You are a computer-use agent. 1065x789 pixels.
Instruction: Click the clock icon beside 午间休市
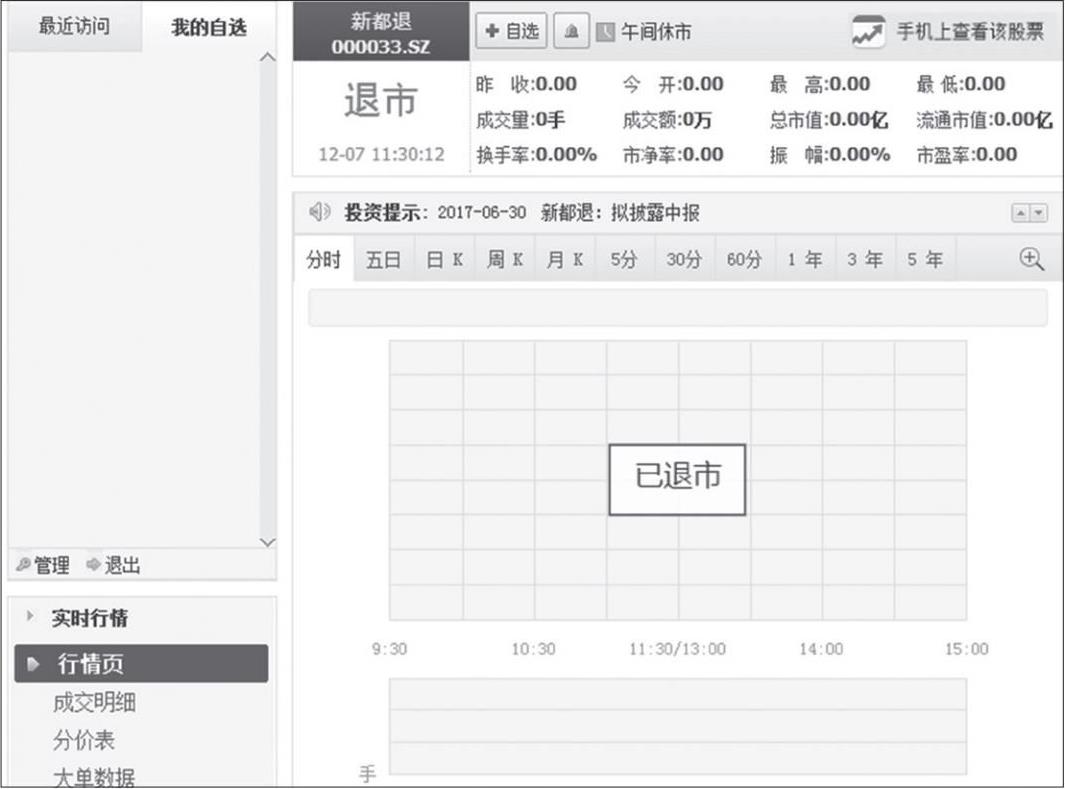tap(605, 32)
